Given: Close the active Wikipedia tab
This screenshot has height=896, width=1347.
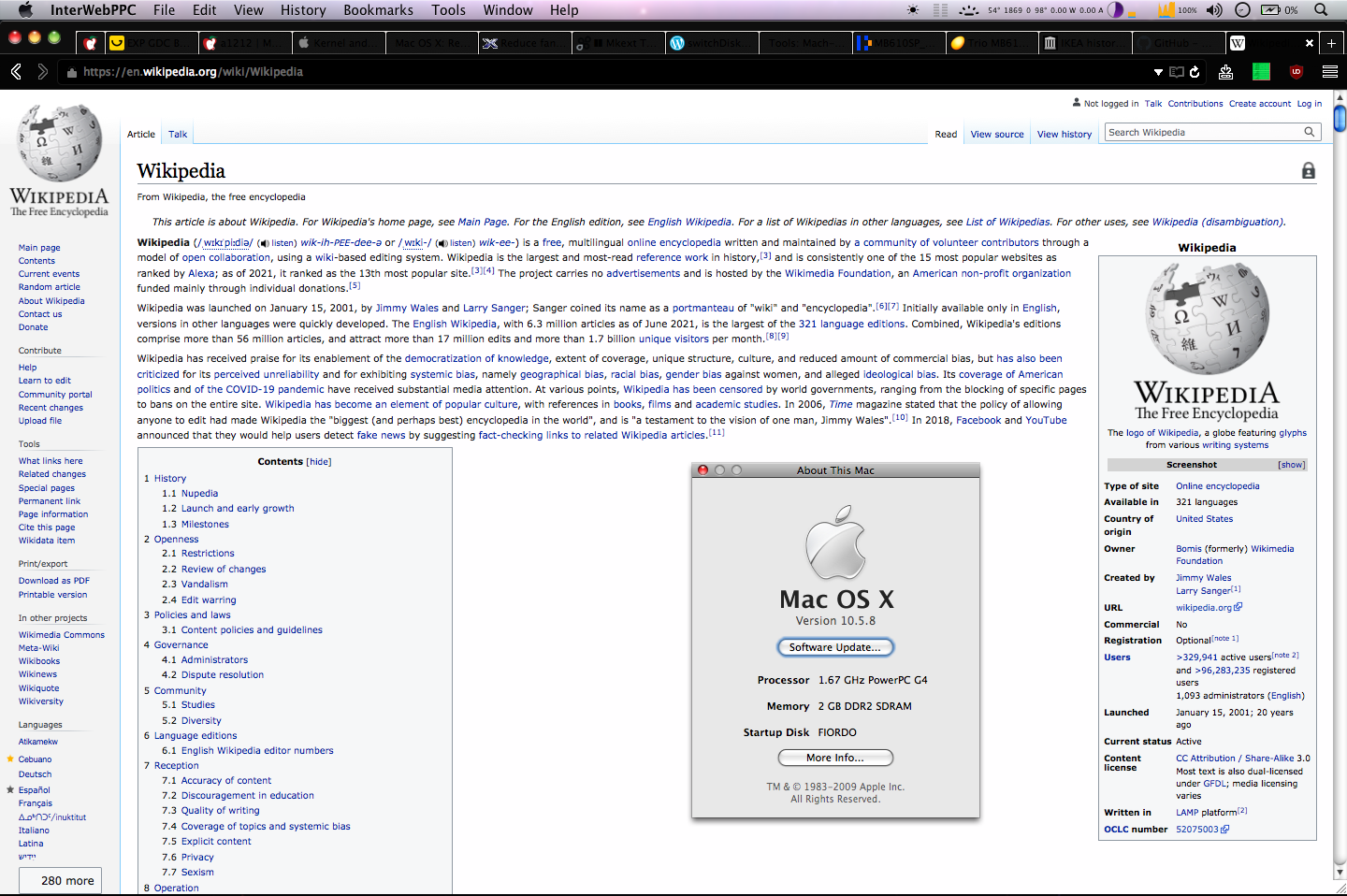Looking at the screenshot, I should coord(1310,43).
